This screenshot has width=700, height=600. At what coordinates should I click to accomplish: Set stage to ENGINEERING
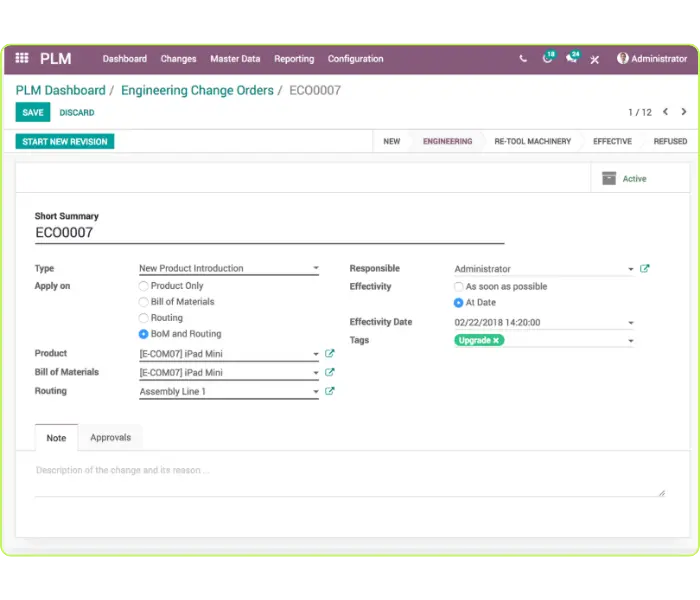(447, 142)
